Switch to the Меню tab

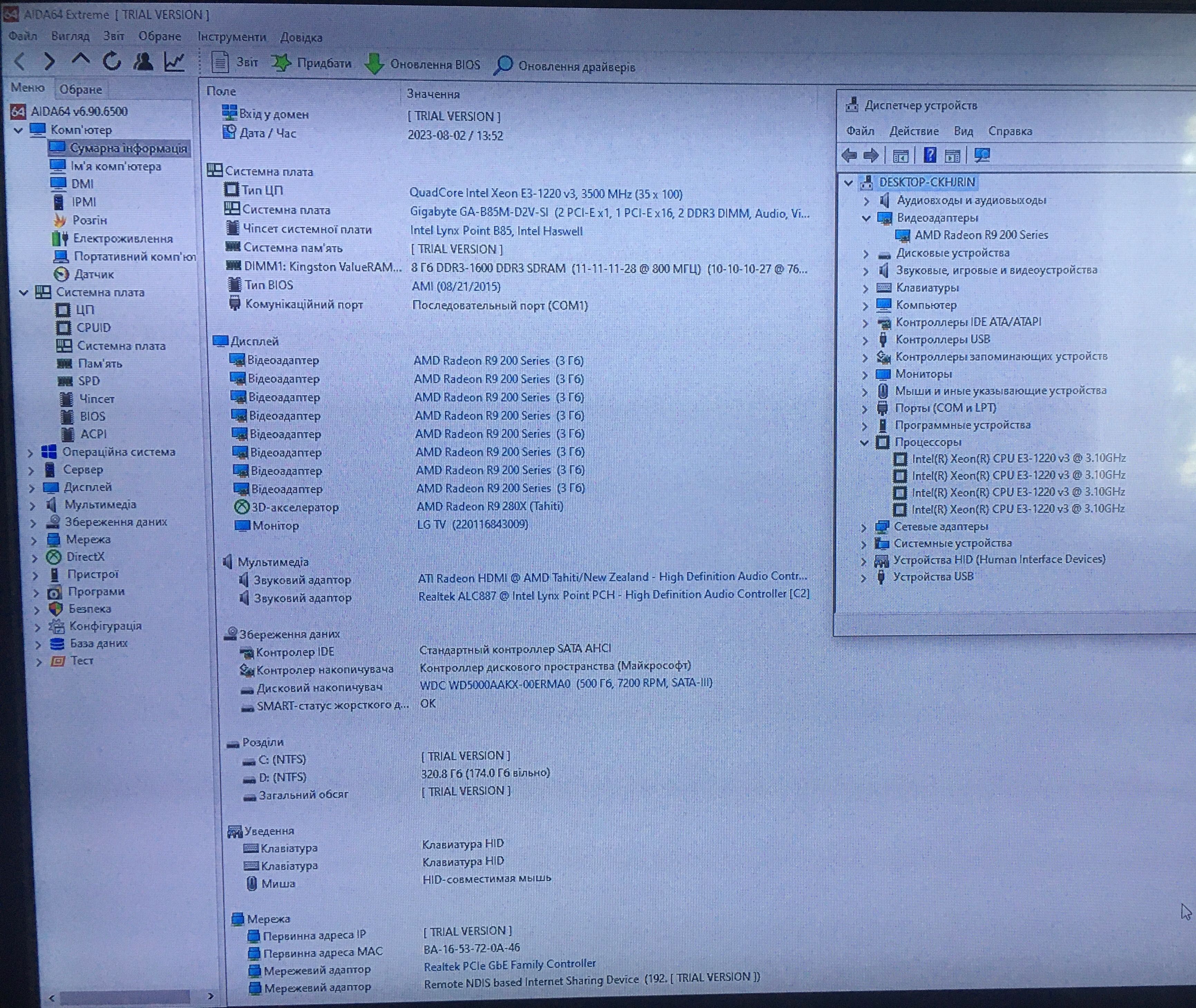click(27, 87)
